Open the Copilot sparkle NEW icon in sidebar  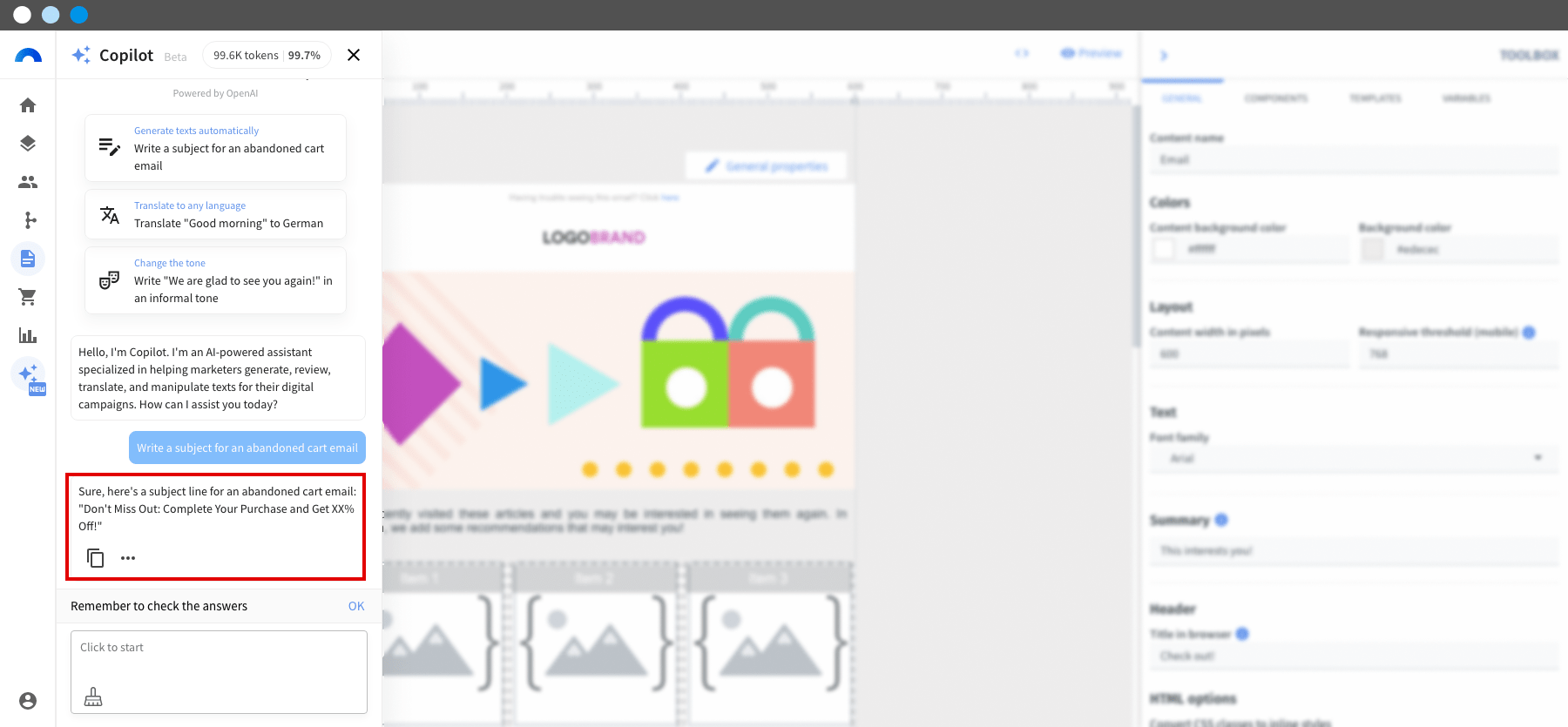[x=29, y=375]
